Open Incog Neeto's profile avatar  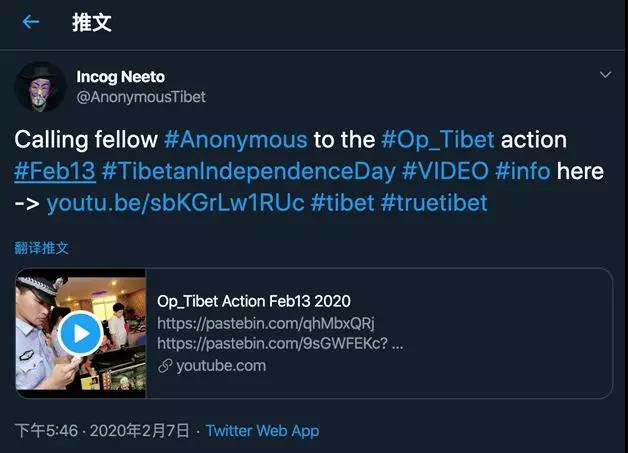tap(40, 87)
